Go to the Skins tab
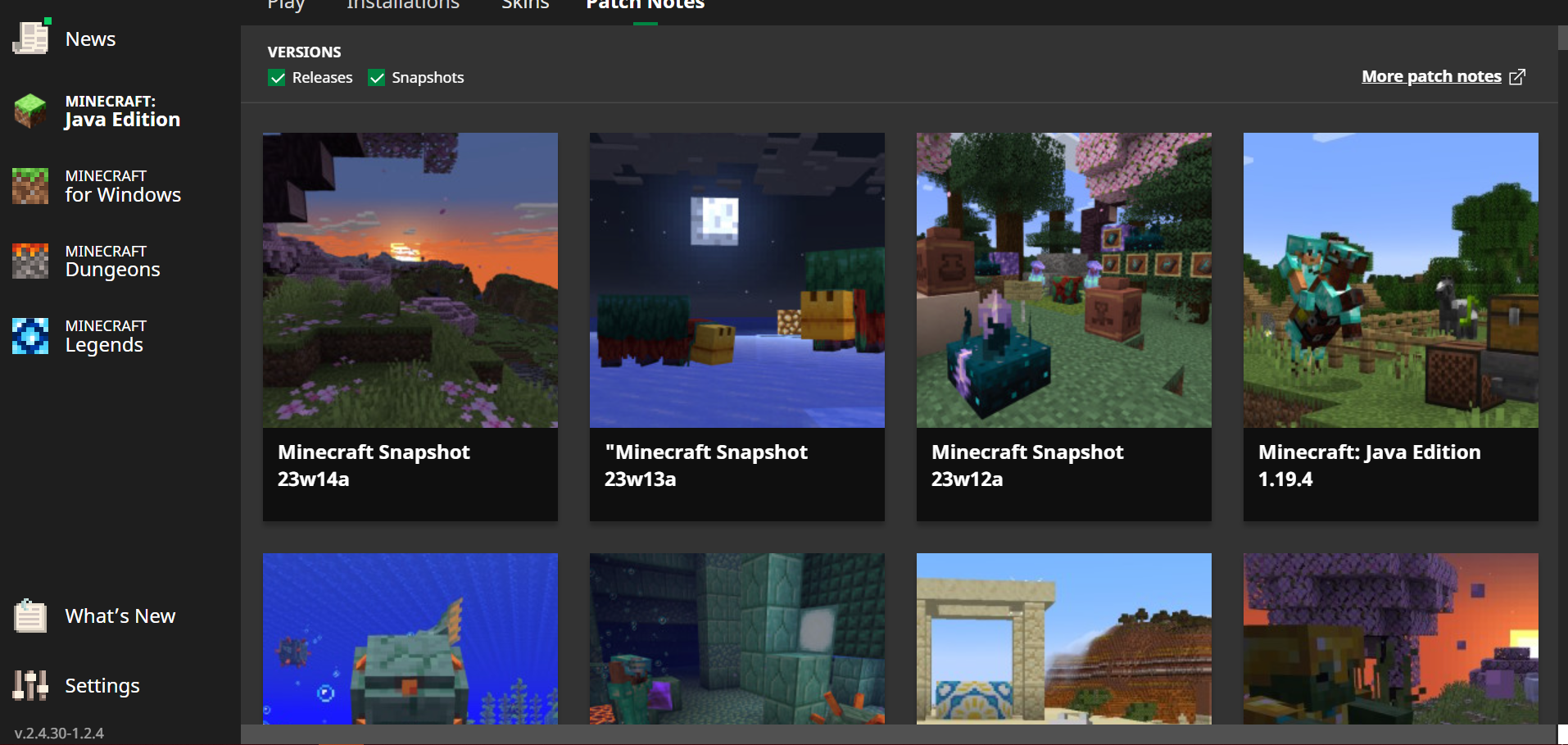The width and height of the screenshot is (1568, 745). (525, 5)
